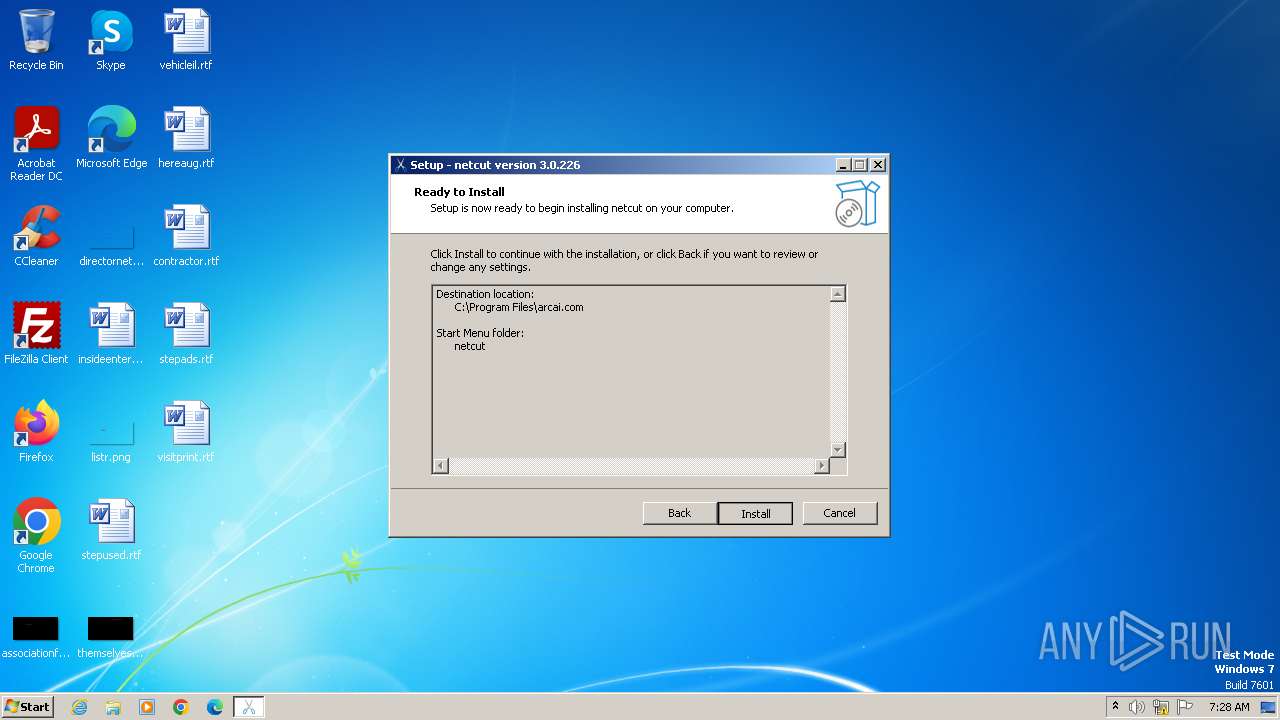Select stepused.rtf document icon
Image resolution: width=1280 pixels, height=720 pixels.
111,530
